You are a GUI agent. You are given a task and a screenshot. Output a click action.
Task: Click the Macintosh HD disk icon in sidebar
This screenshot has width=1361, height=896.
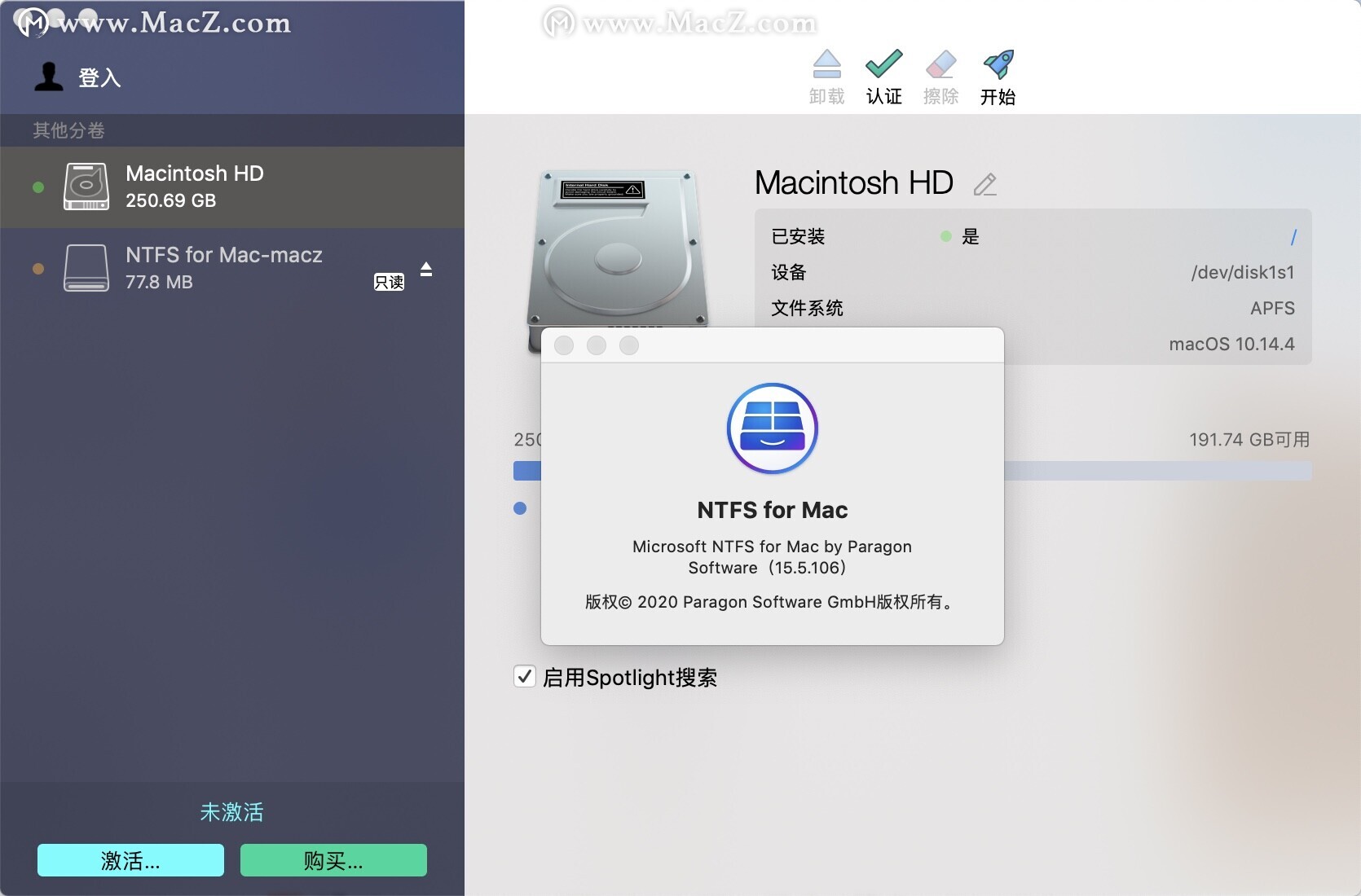[86, 187]
